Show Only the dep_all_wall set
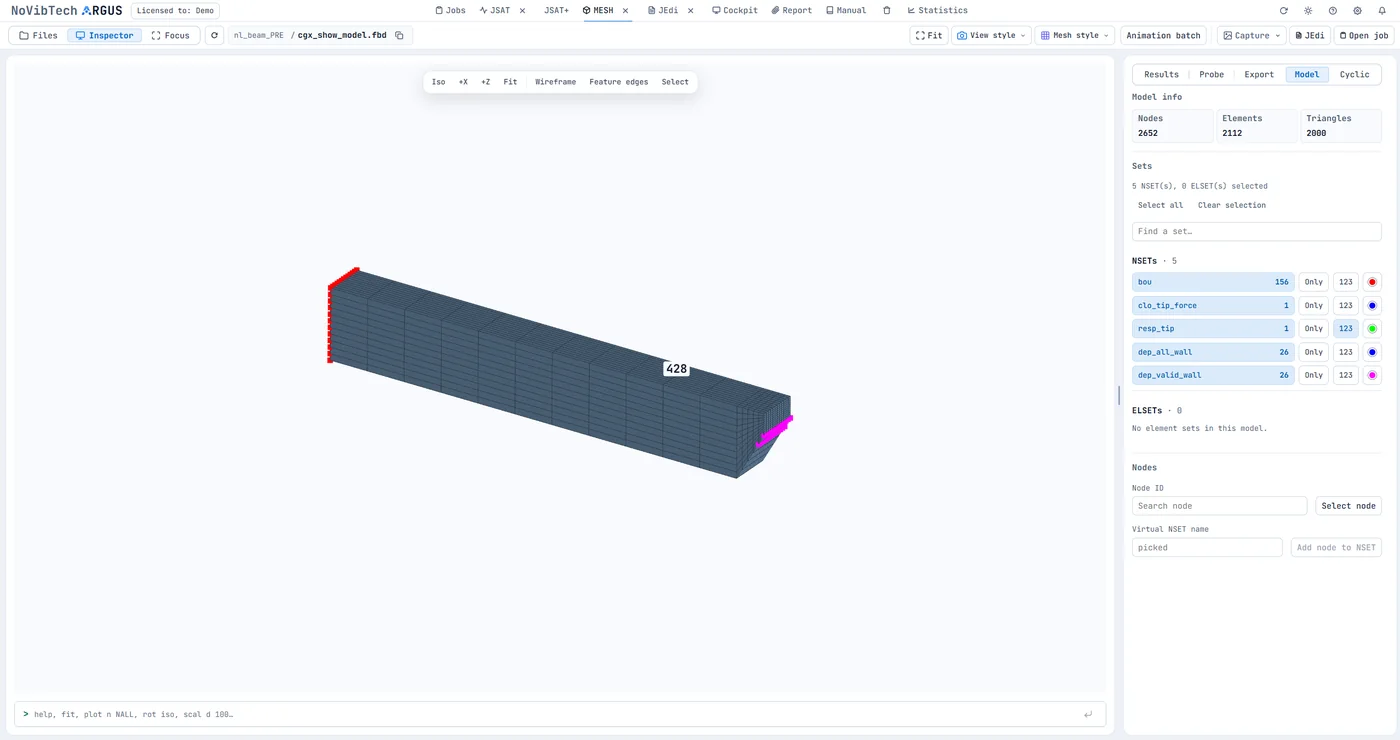This screenshot has height=740, width=1400. coord(1314,352)
